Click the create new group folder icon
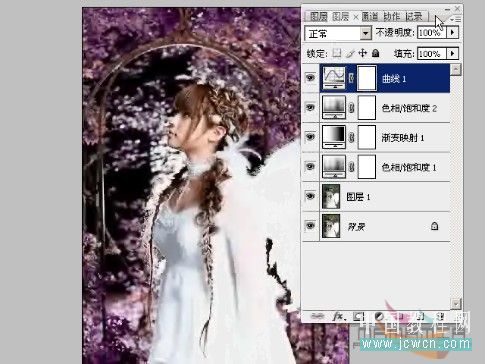The height and width of the screenshot is (364, 485). [401, 316]
